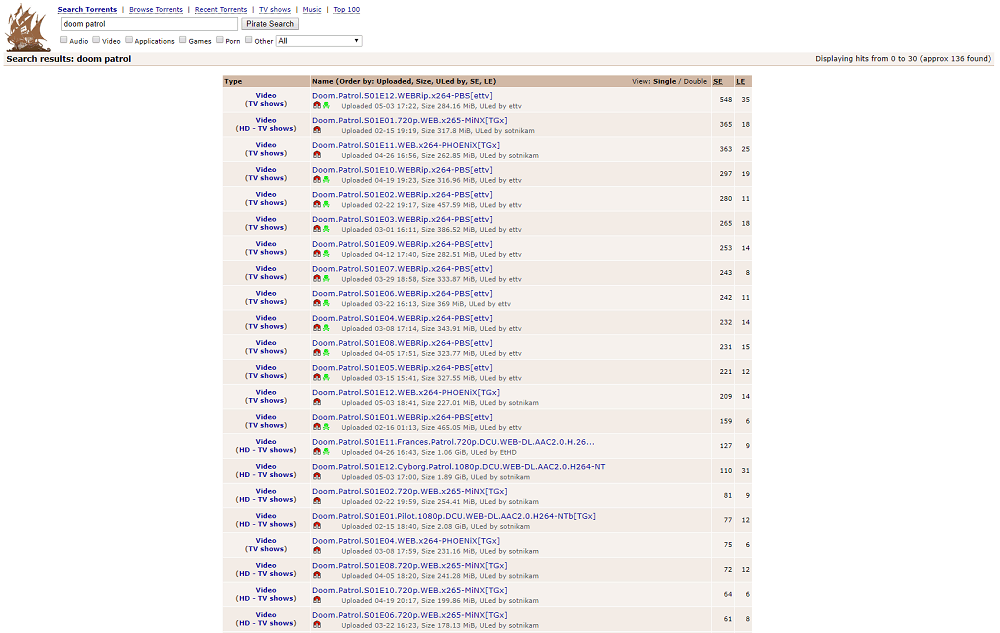Click magnet icon for Doom.Patrol.S01E12.WEBRip.x264-PBS[ettv]

pyautogui.click(x=317, y=106)
